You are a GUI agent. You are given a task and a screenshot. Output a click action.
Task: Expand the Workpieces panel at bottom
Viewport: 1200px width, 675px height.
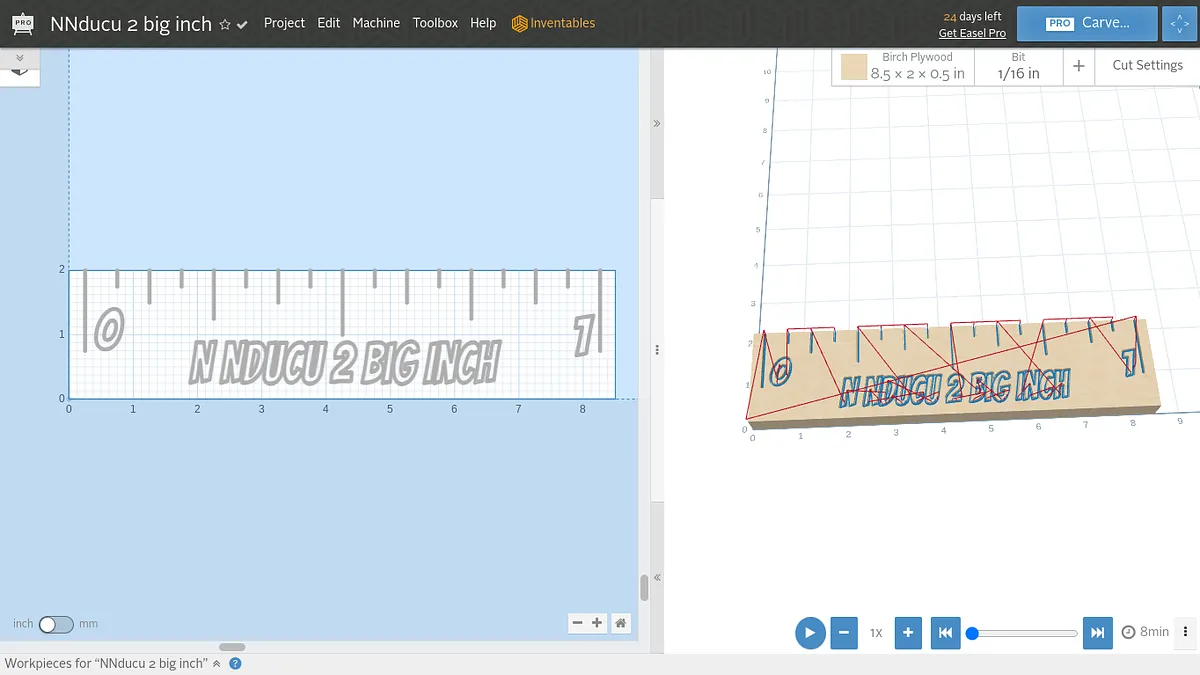point(217,663)
